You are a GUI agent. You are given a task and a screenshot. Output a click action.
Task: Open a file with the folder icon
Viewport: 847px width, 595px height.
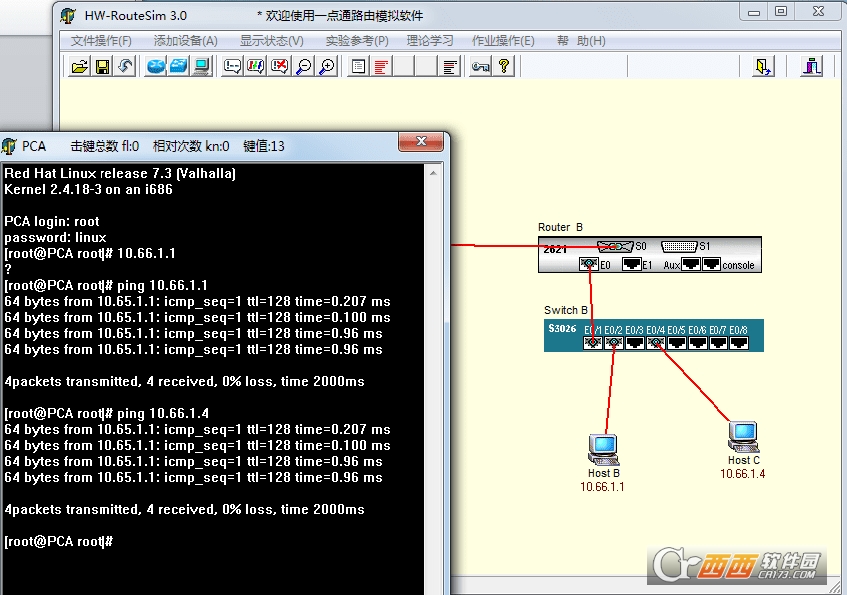tap(79, 66)
